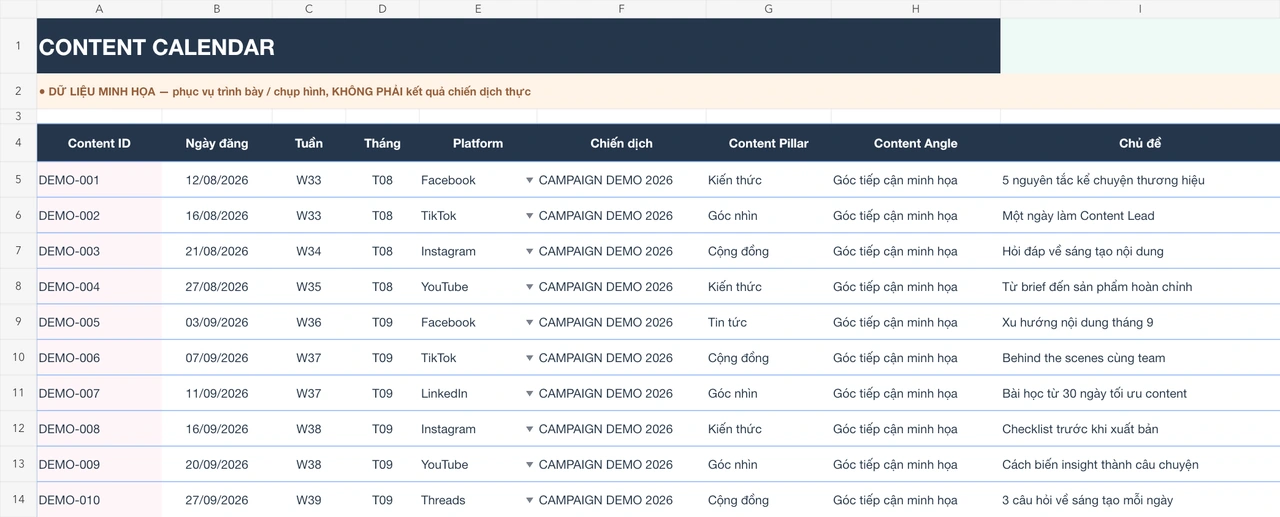Click the Chủ đề header cell

click(x=1140, y=143)
